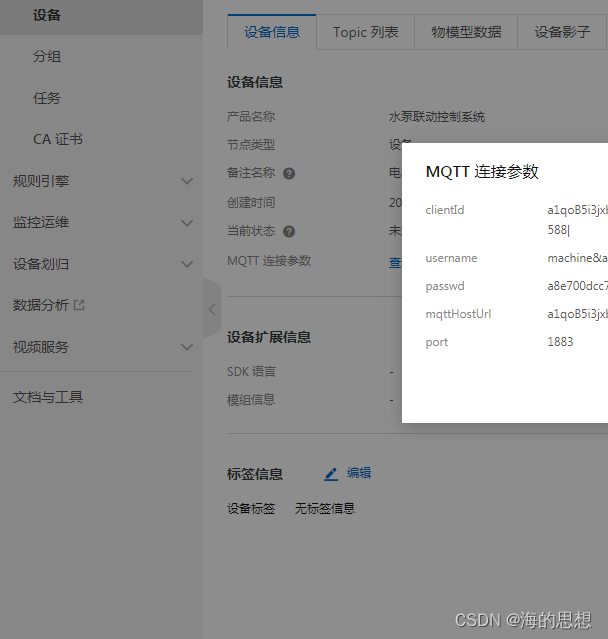This screenshot has height=639, width=608.
Task: Open 文档与工具 in the sidebar
Action: [48, 397]
